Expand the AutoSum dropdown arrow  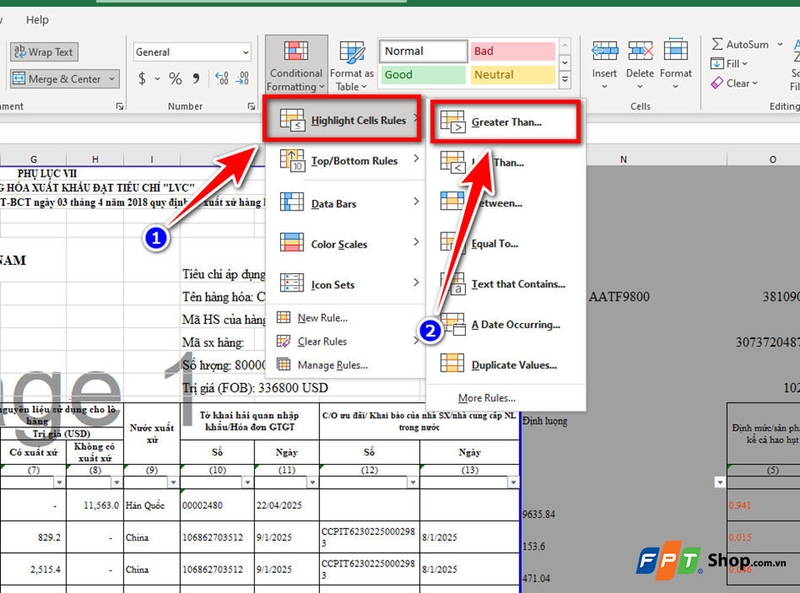point(780,44)
